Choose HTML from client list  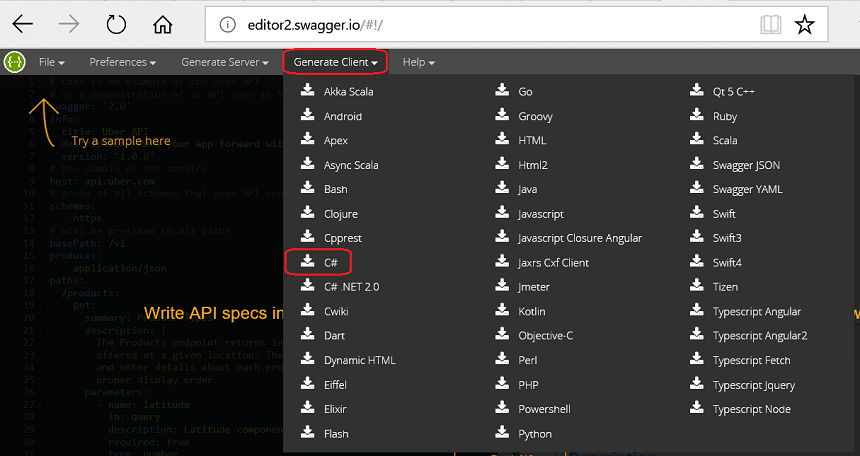[x=532, y=140]
